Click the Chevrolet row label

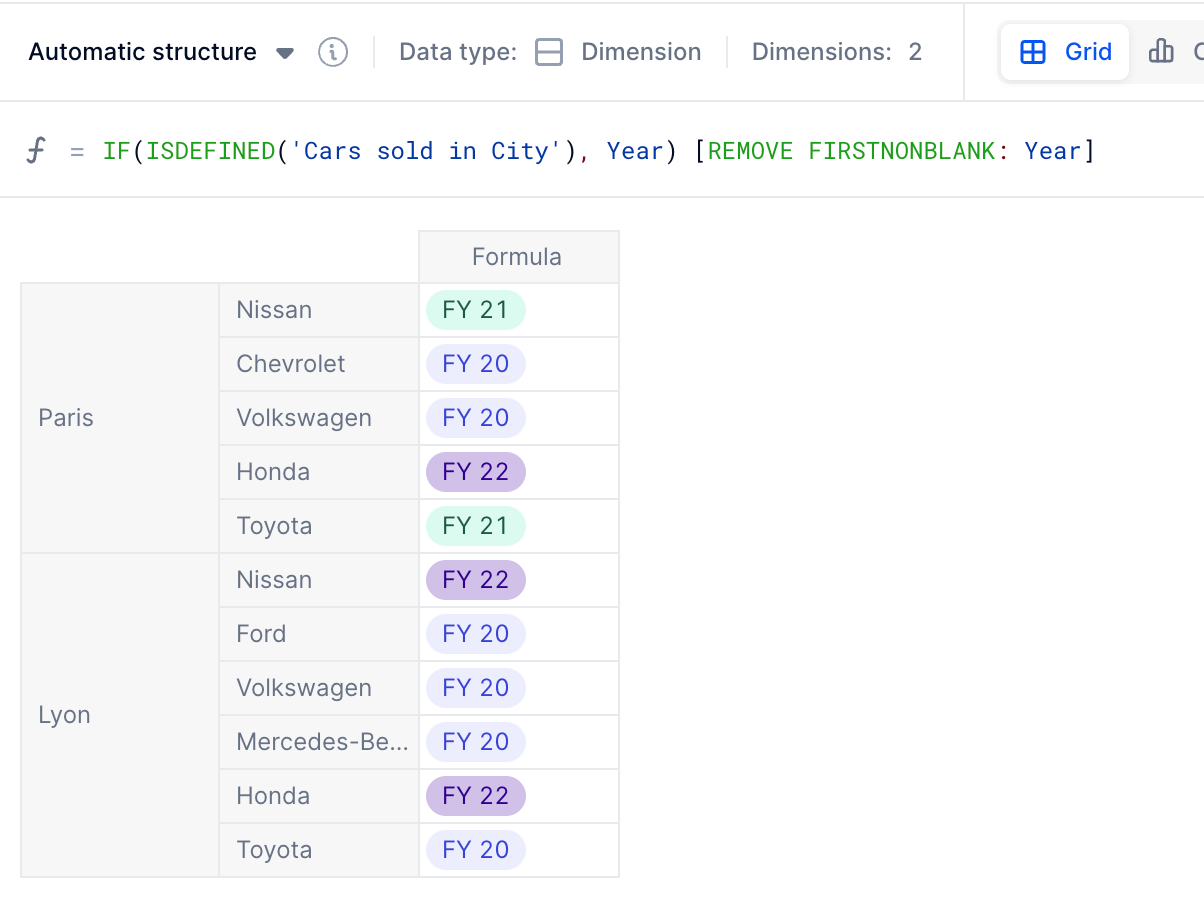click(319, 364)
